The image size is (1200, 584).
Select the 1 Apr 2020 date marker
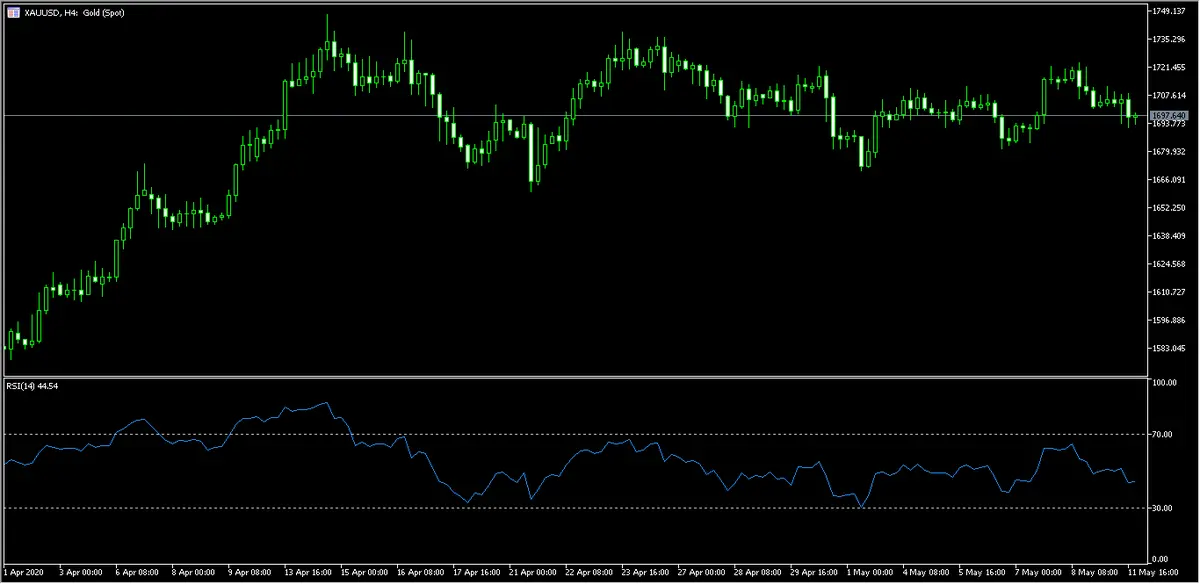pyautogui.click(x=23, y=573)
